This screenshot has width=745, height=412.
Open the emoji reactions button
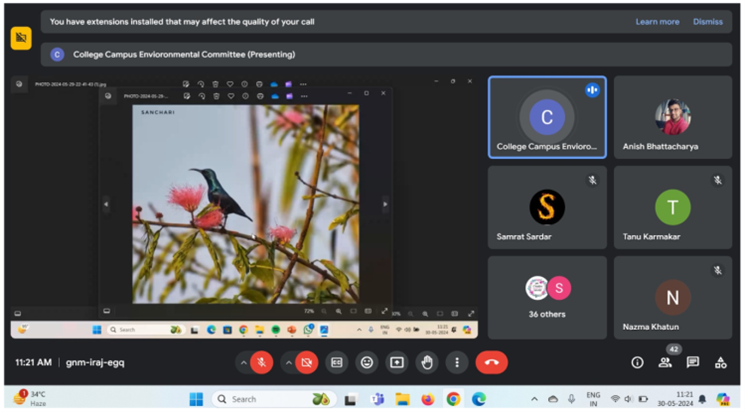367,362
